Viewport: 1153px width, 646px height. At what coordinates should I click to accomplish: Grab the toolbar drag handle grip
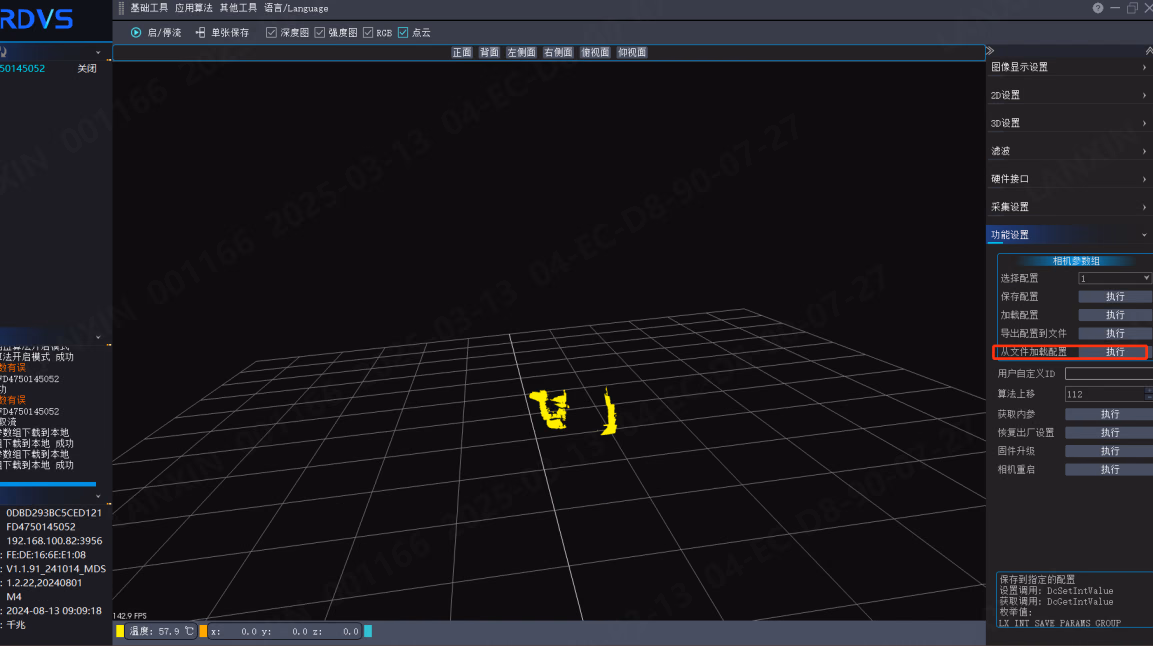pyautogui.click(x=121, y=8)
